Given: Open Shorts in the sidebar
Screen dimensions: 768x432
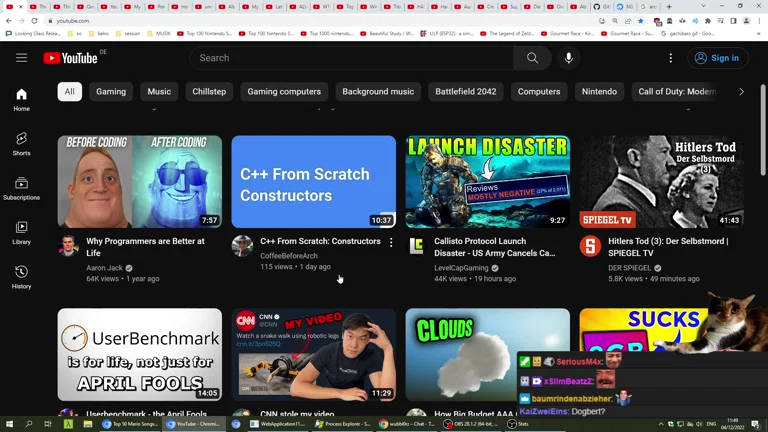Looking at the screenshot, I should [x=21, y=144].
